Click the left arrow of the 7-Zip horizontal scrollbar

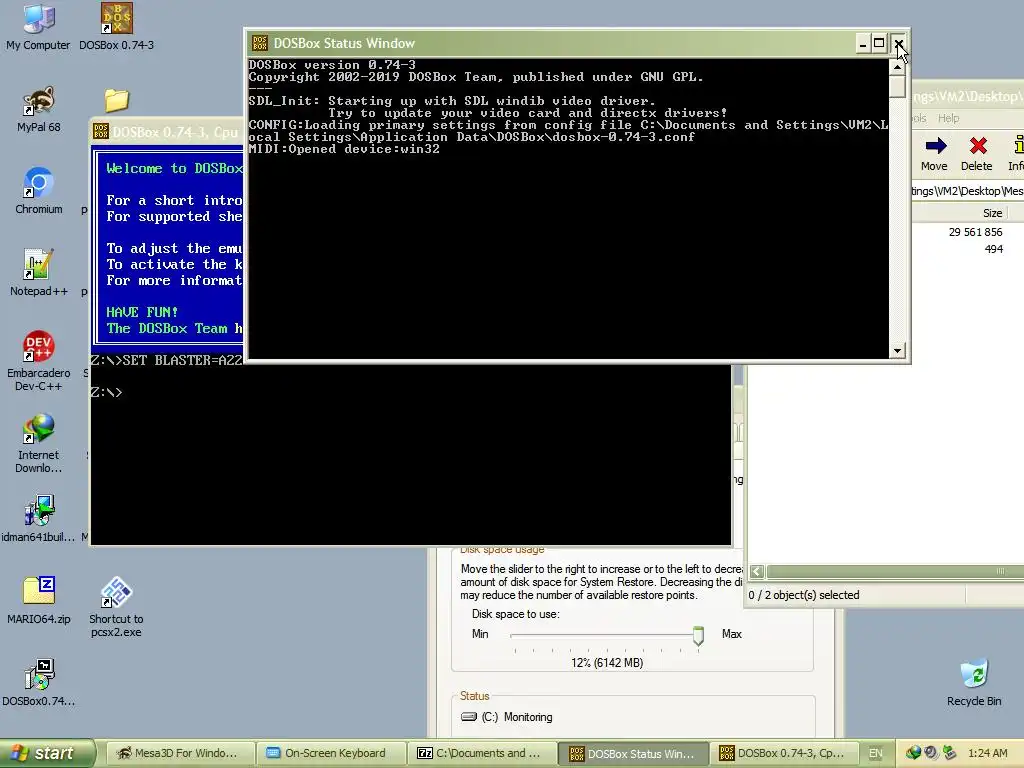coord(757,571)
